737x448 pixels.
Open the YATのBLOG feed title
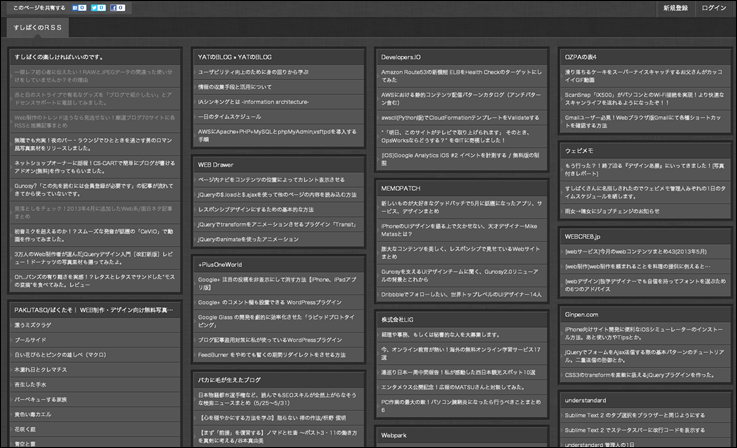[234, 57]
